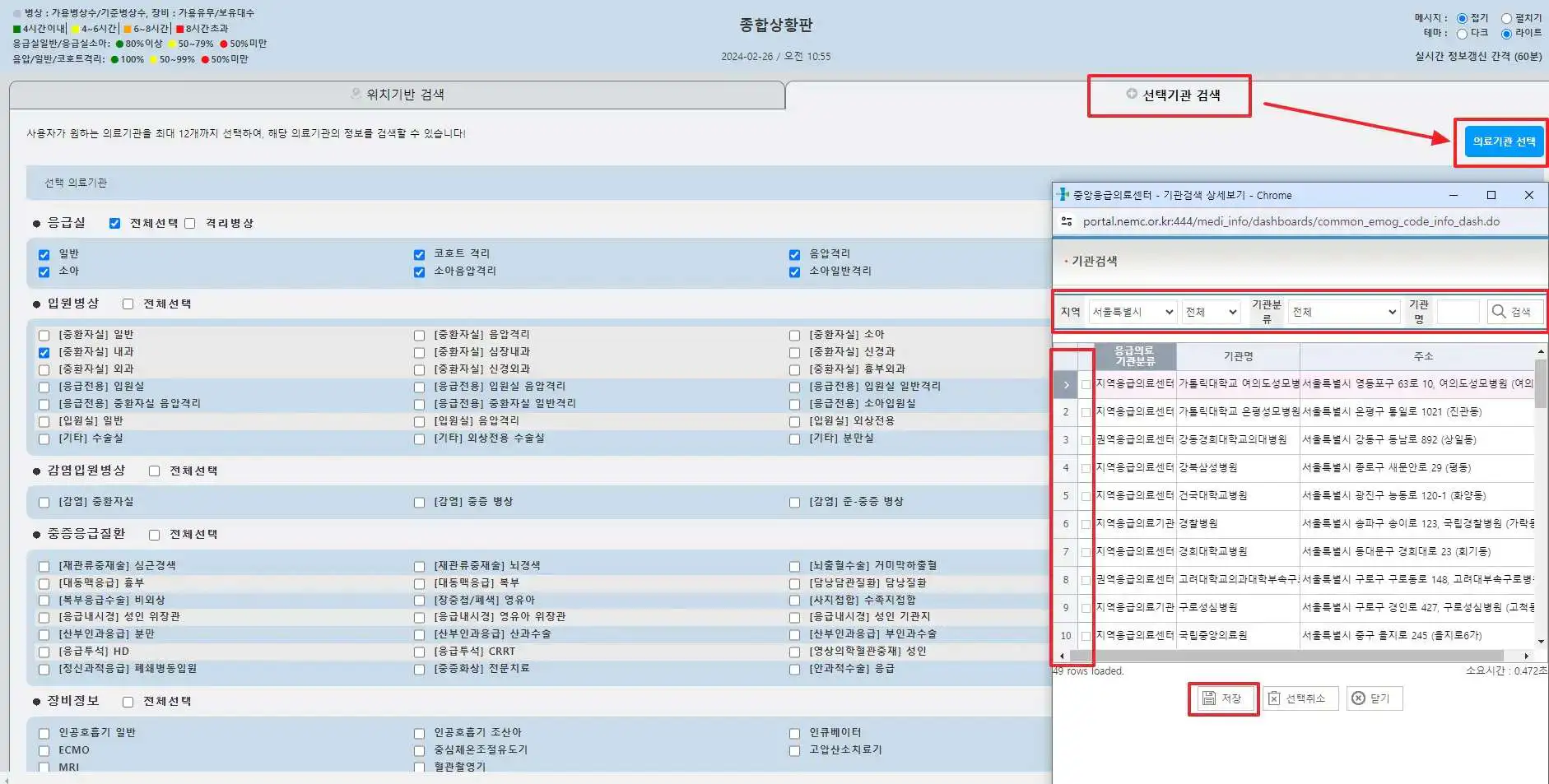This screenshot has width=1549, height=784.
Task: Click the 응급의료 기관분류 column header
Action: coord(1135,356)
